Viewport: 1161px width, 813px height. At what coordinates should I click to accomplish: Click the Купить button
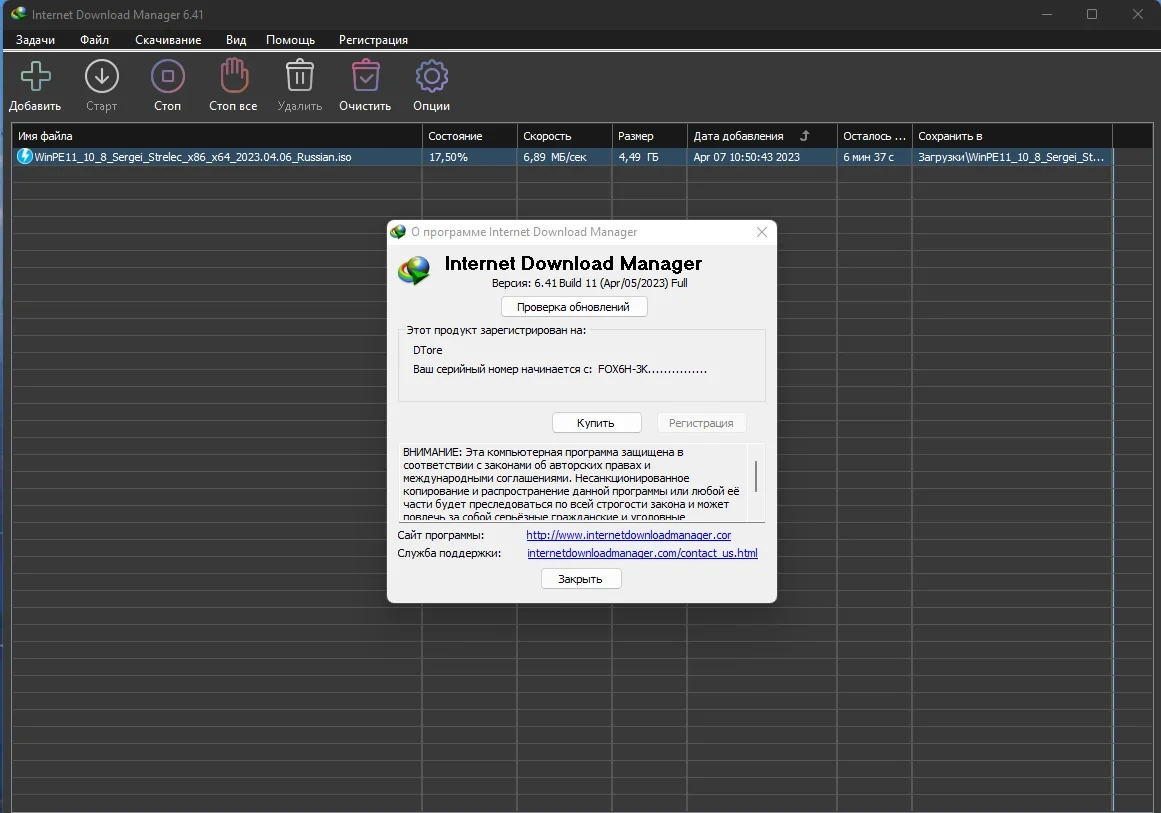(596, 423)
